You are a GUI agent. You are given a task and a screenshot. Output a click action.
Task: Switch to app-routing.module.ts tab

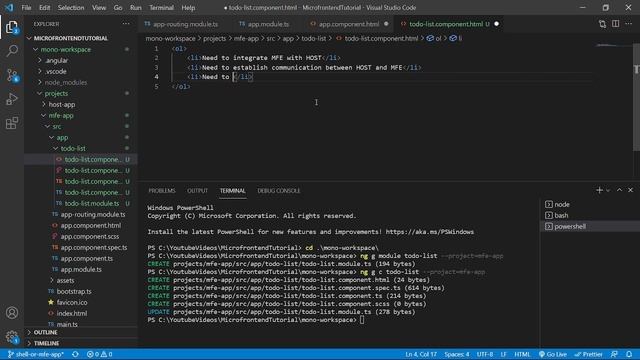click(185, 24)
